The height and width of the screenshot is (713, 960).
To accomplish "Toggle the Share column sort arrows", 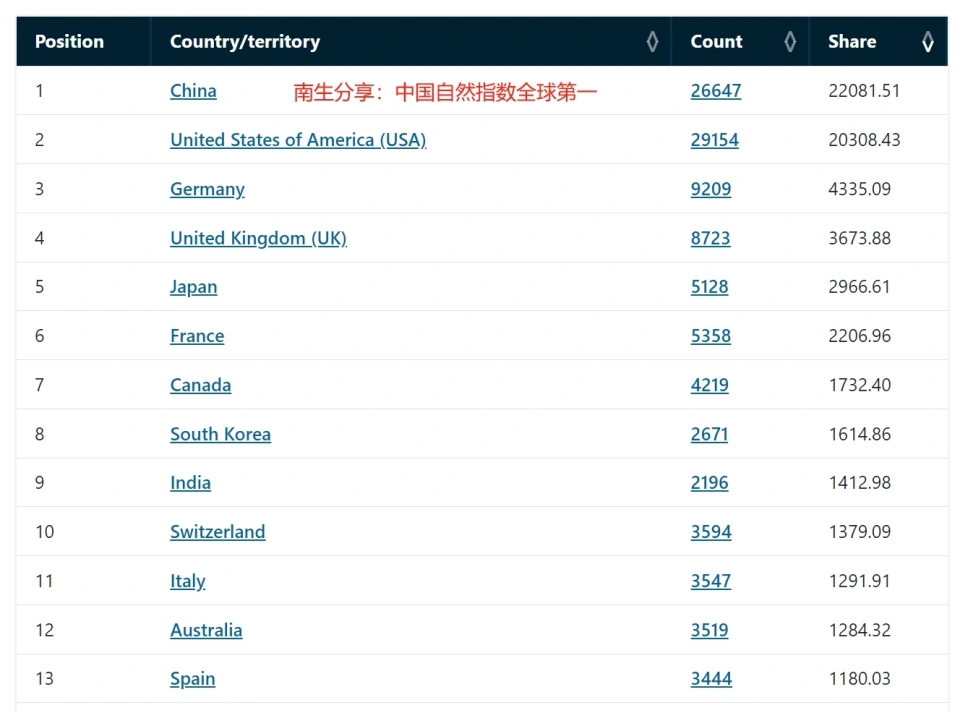I will pos(928,42).
